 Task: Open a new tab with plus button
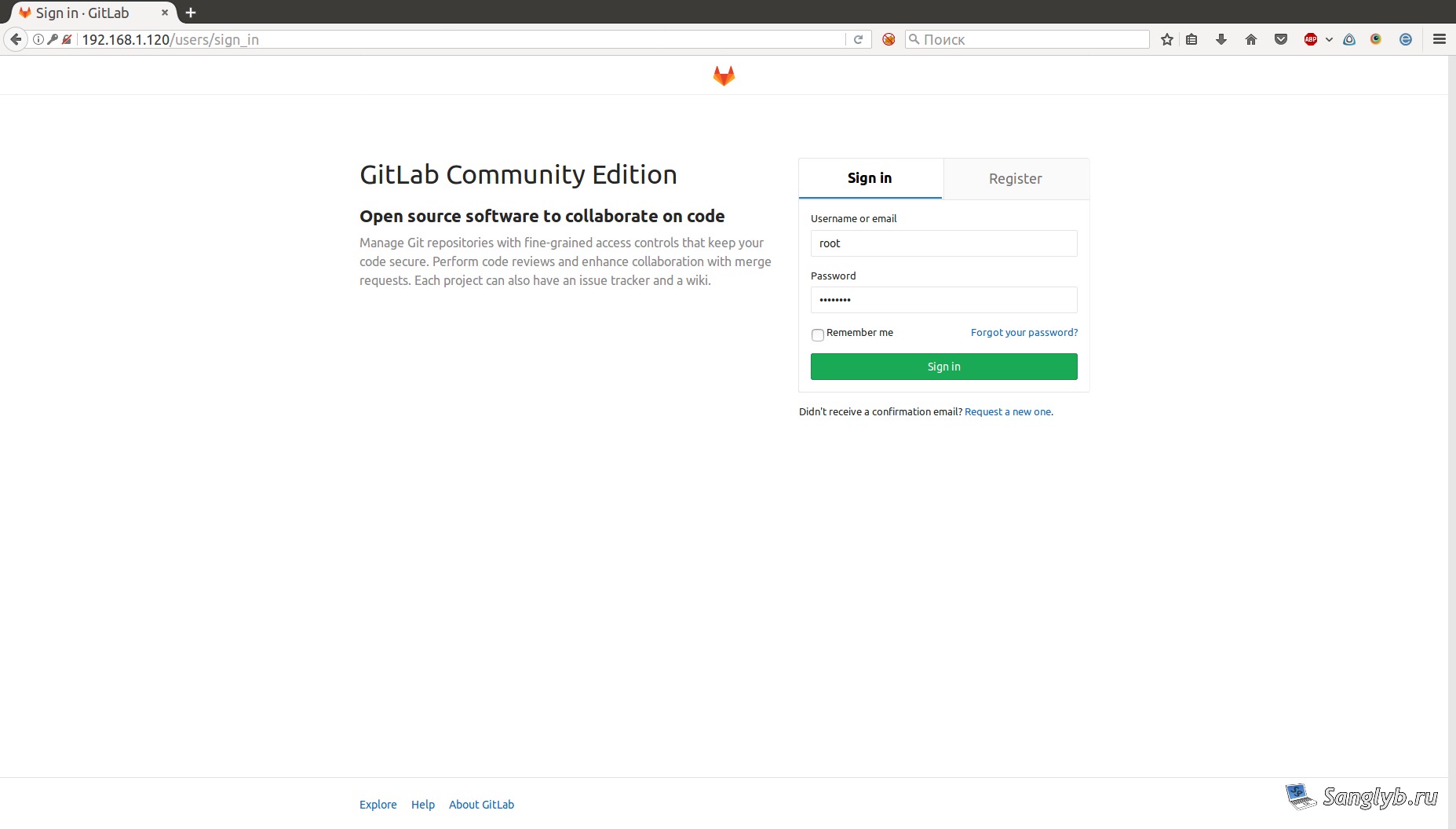191,13
